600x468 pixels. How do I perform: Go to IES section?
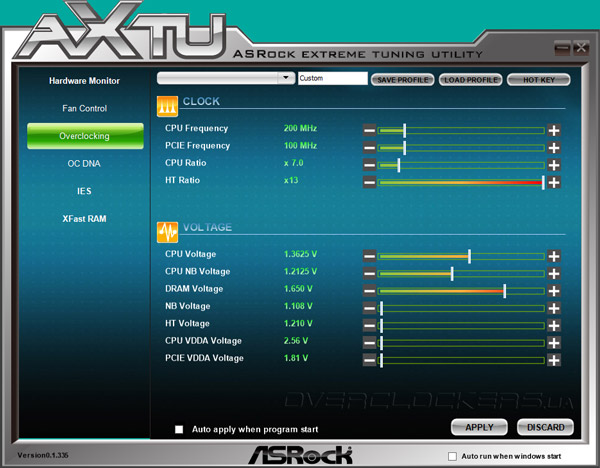click(x=84, y=191)
